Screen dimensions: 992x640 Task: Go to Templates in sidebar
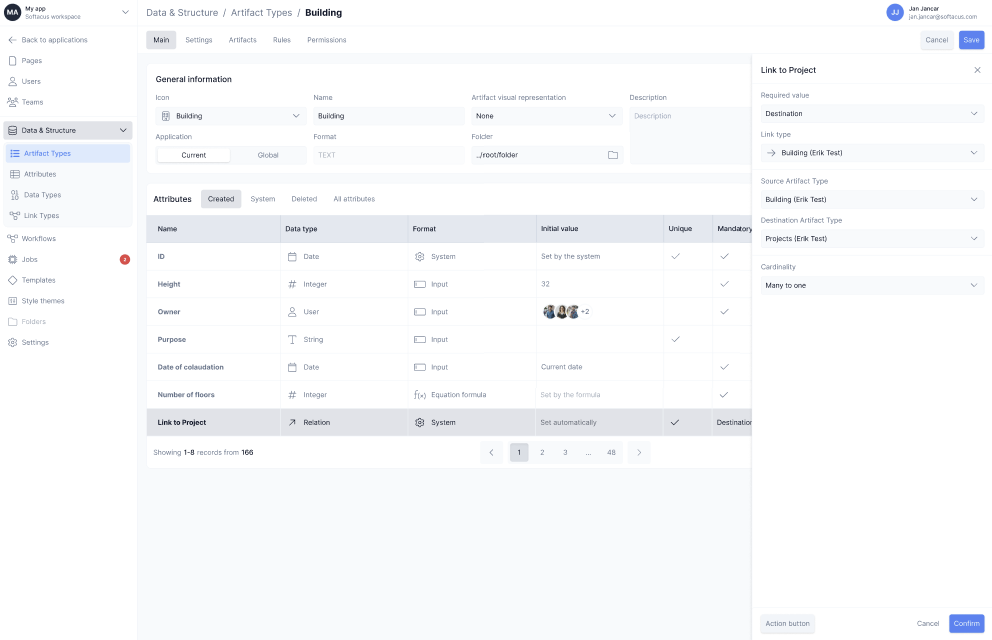coord(39,280)
